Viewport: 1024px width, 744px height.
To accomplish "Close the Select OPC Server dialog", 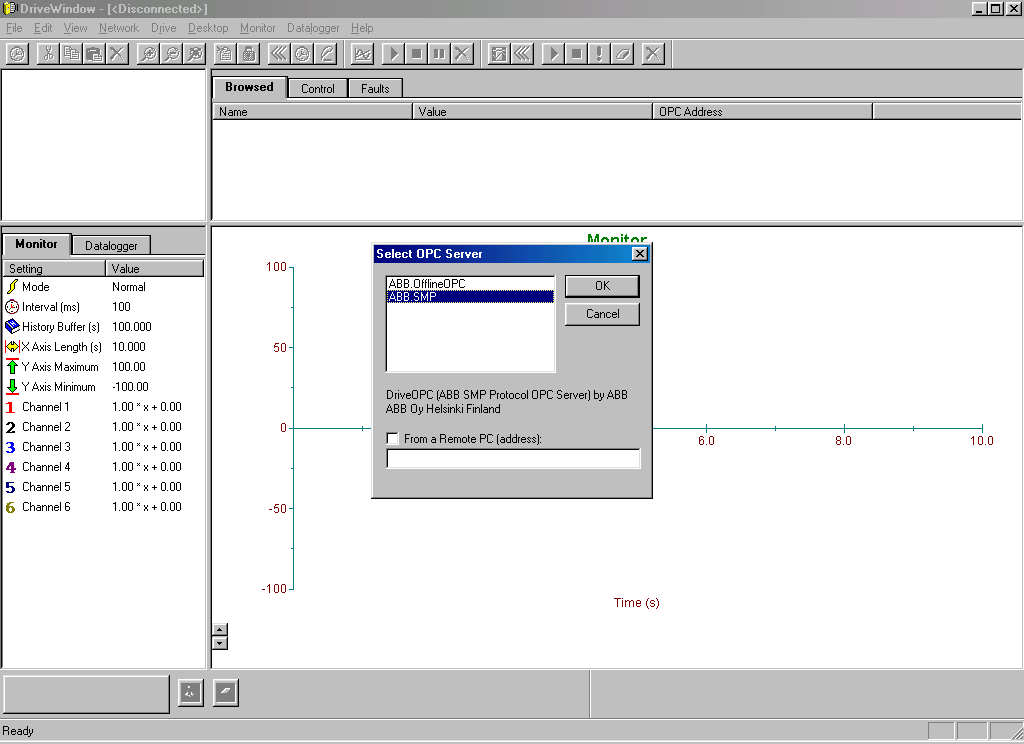I will tap(640, 253).
